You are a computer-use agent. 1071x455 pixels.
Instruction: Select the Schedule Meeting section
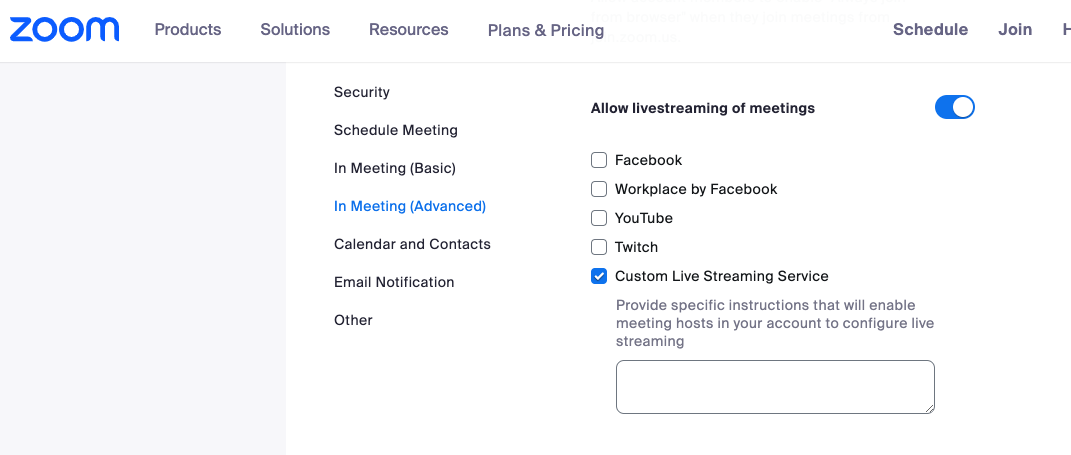coord(395,130)
